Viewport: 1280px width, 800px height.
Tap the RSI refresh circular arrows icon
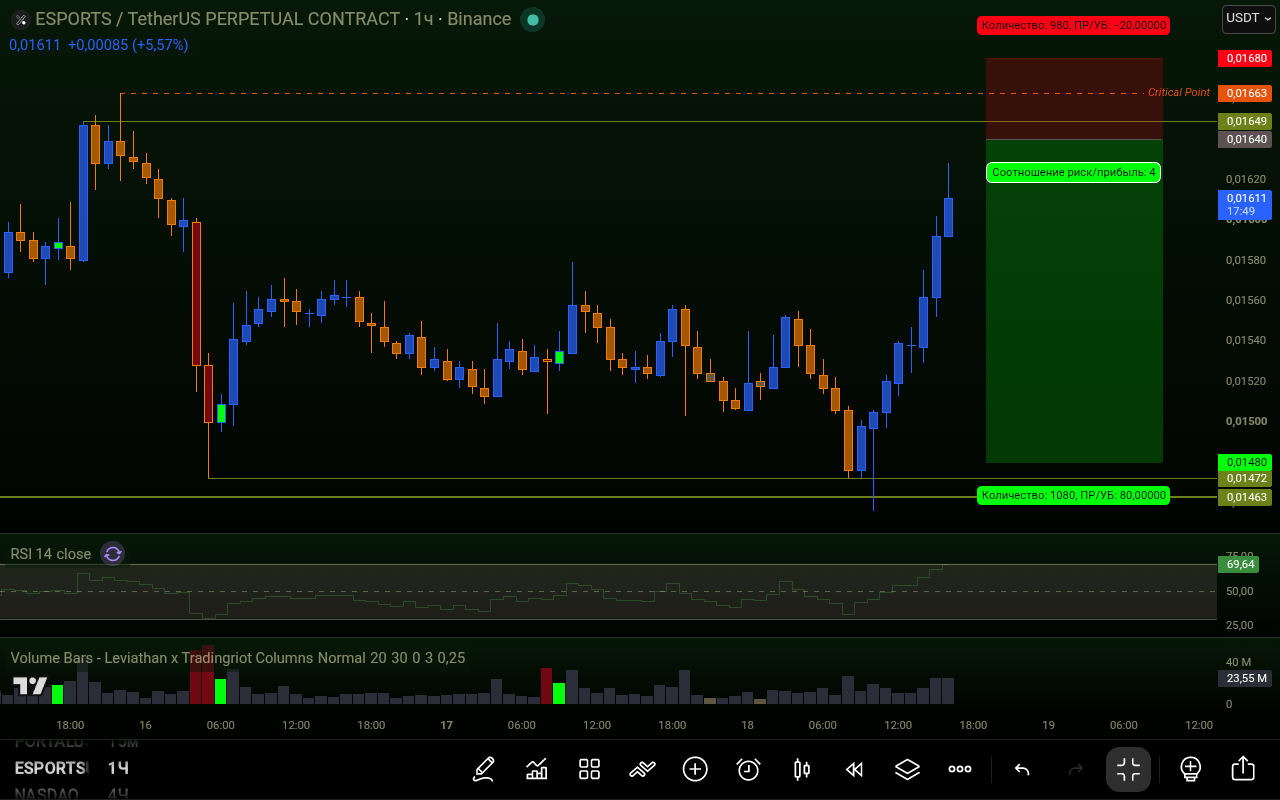pyautogui.click(x=113, y=554)
